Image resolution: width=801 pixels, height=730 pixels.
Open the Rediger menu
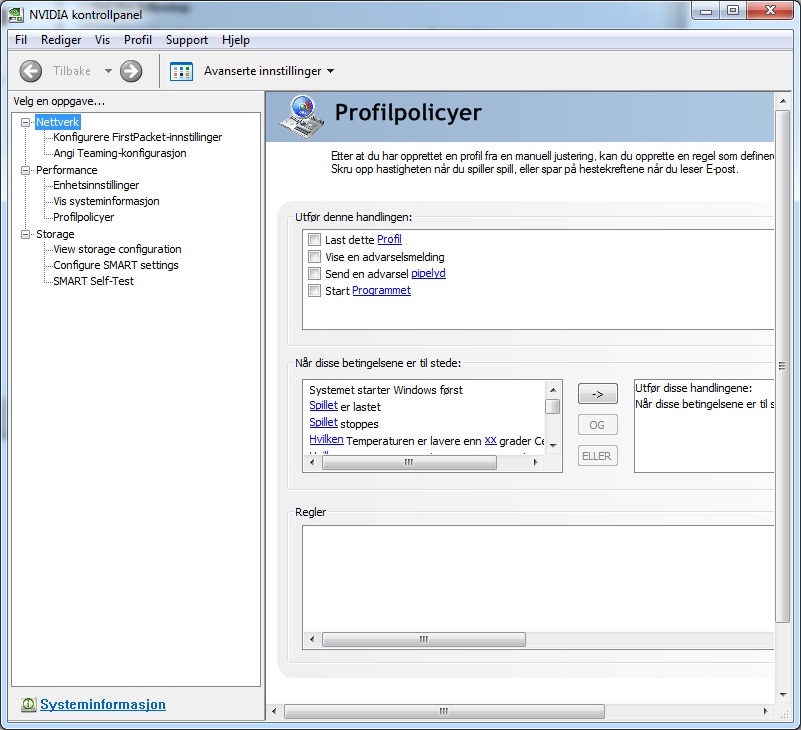(61, 40)
